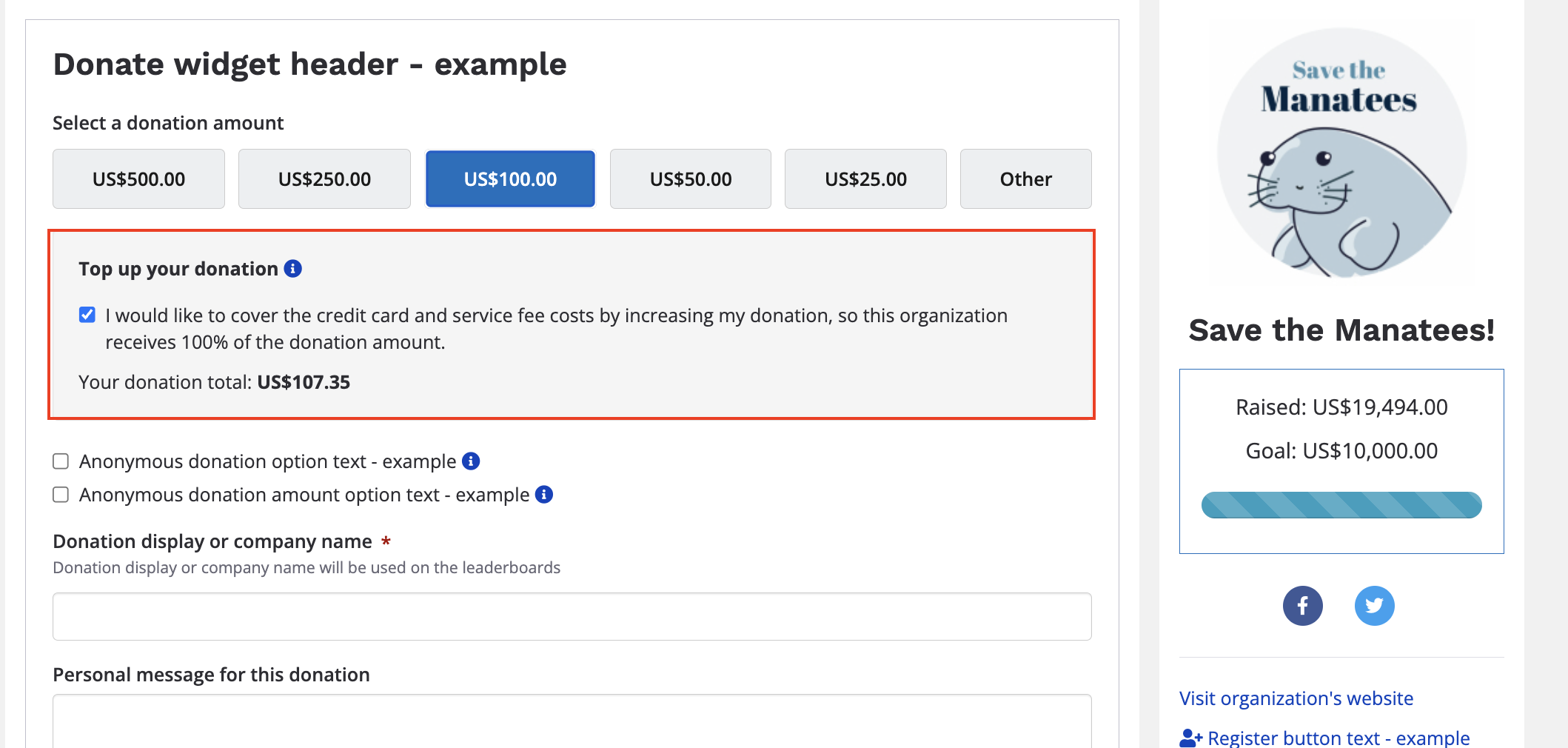Click info icon beside Anonymous donation option

click(471, 461)
